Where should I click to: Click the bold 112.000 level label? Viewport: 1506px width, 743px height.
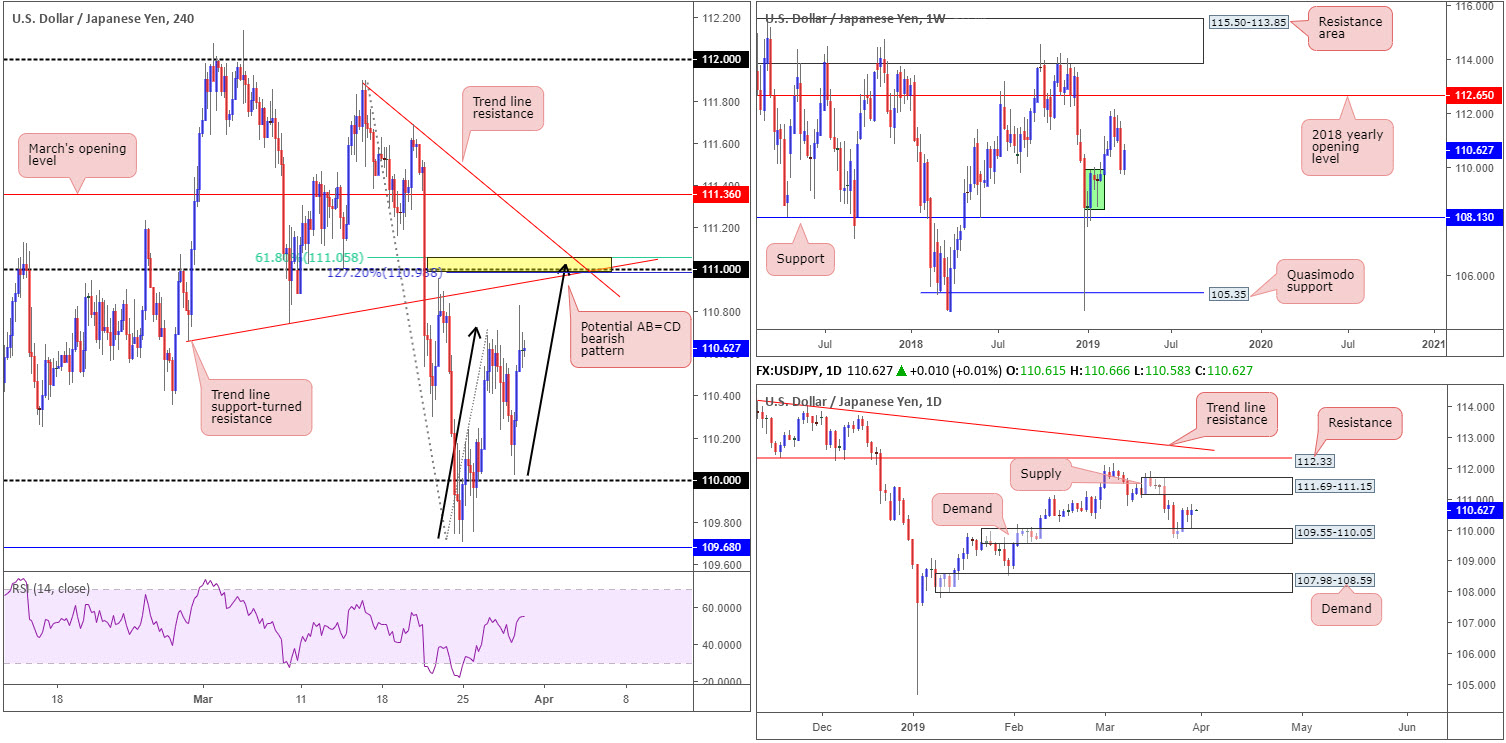coord(721,60)
